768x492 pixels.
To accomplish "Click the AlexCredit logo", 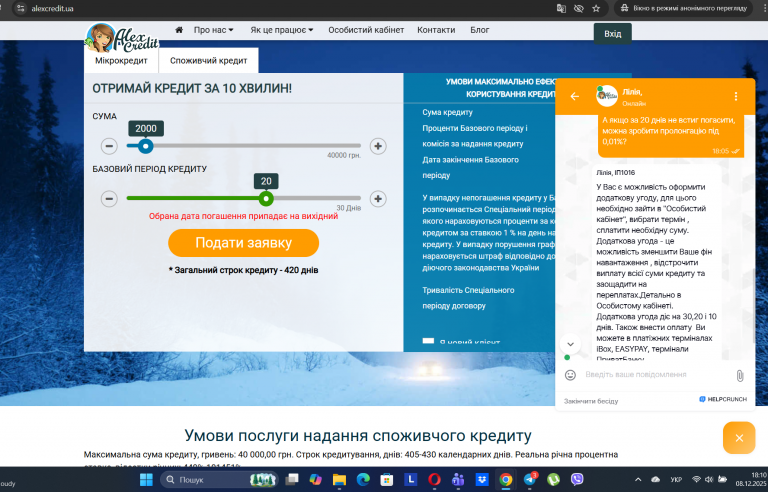I will click(x=122, y=38).
